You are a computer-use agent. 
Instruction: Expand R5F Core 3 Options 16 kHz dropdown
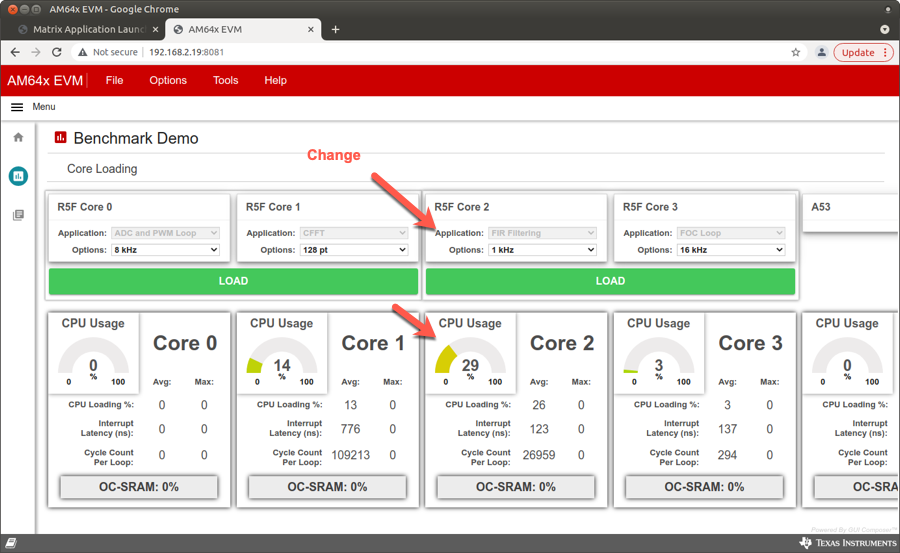coord(731,250)
